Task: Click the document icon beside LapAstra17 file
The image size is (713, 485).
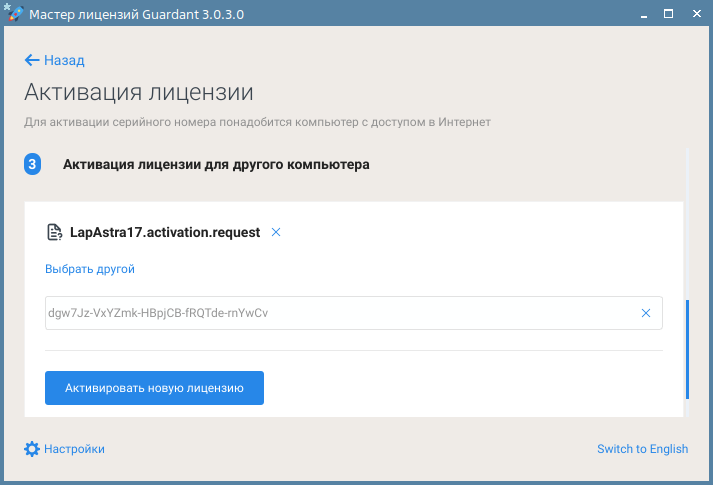Action: pos(54,232)
